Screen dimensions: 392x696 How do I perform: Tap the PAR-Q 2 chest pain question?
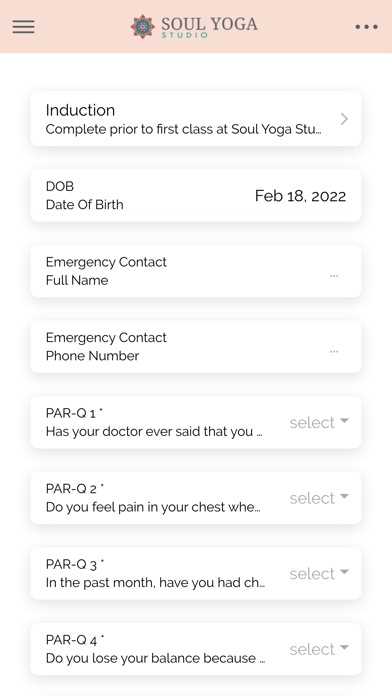153,507
